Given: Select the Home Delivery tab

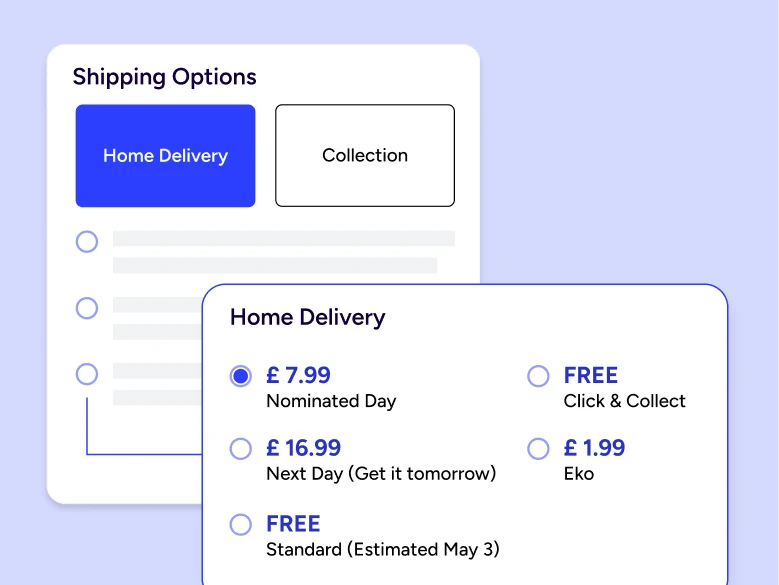Looking at the screenshot, I should 165,156.
